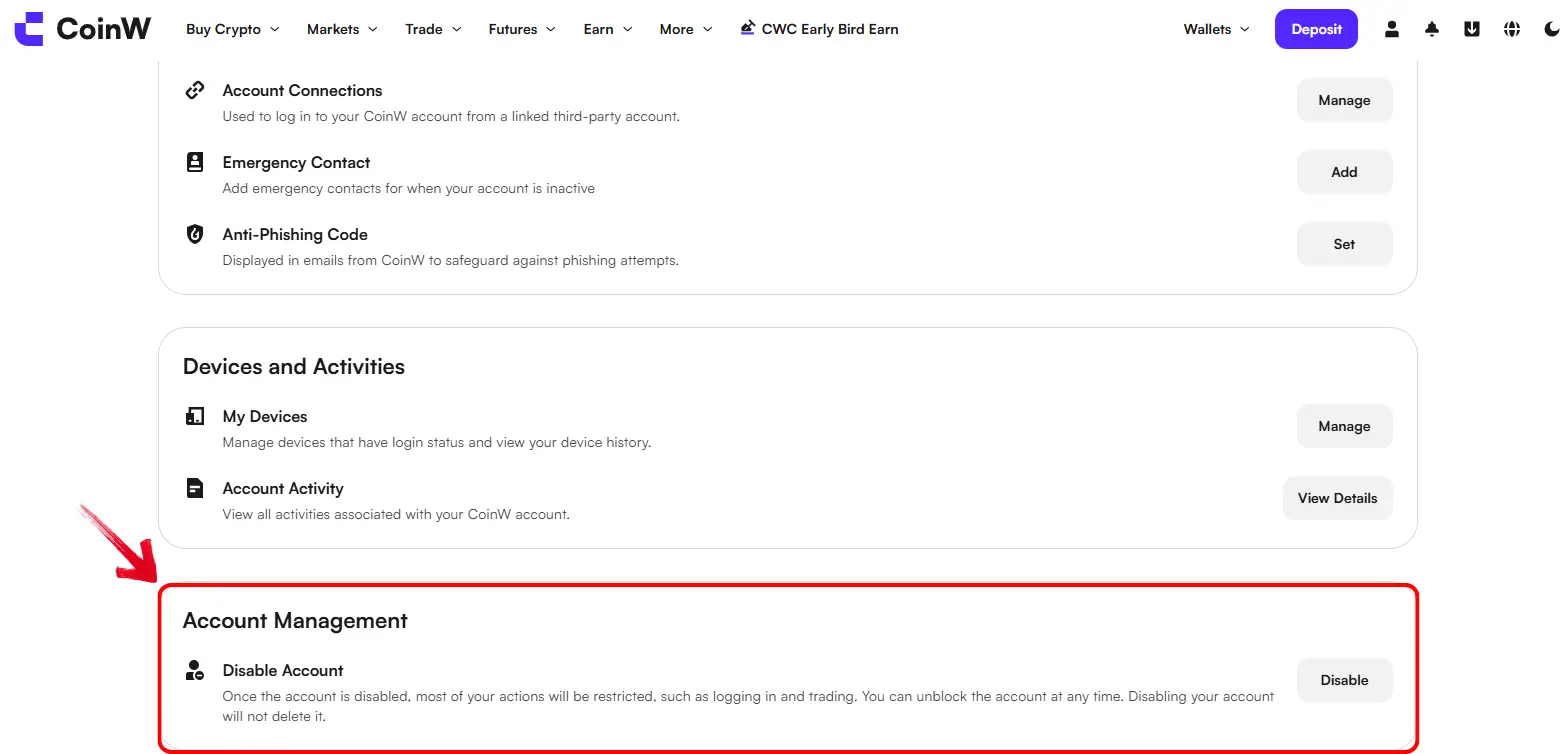This screenshot has width=1567, height=754.
Task: Add an Emergency Contact
Action: click(1344, 172)
